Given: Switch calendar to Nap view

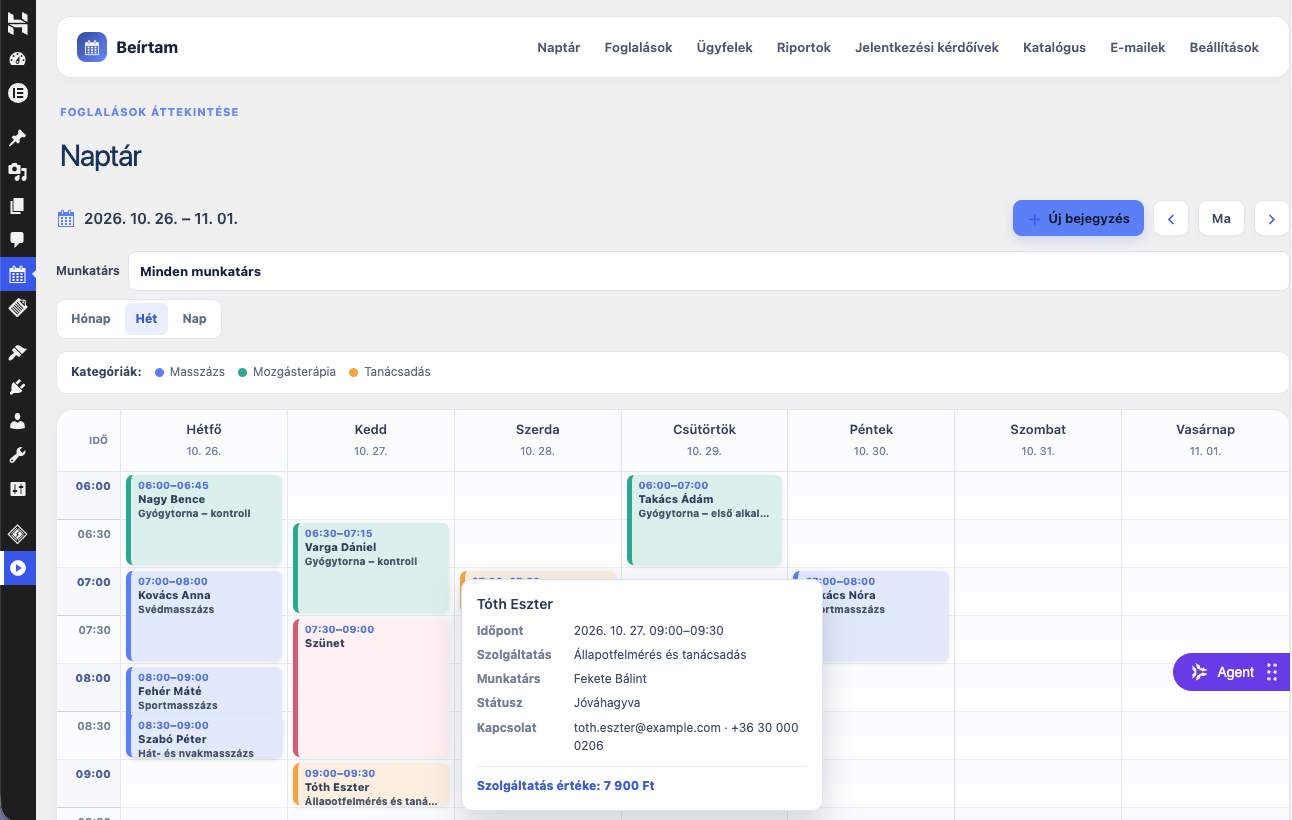Looking at the screenshot, I should 194,319.
